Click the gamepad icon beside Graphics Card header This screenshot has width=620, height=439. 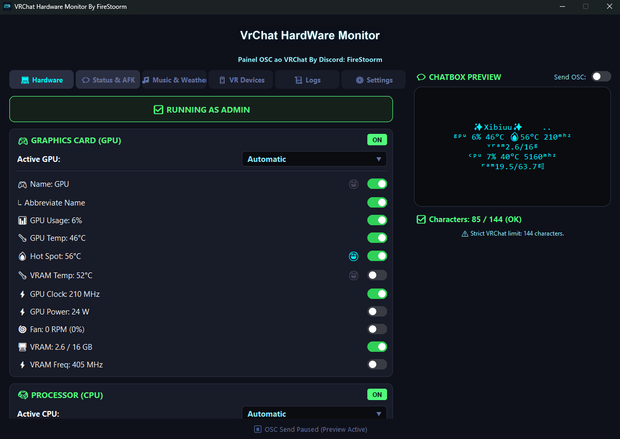pyautogui.click(x=23, y=141)
